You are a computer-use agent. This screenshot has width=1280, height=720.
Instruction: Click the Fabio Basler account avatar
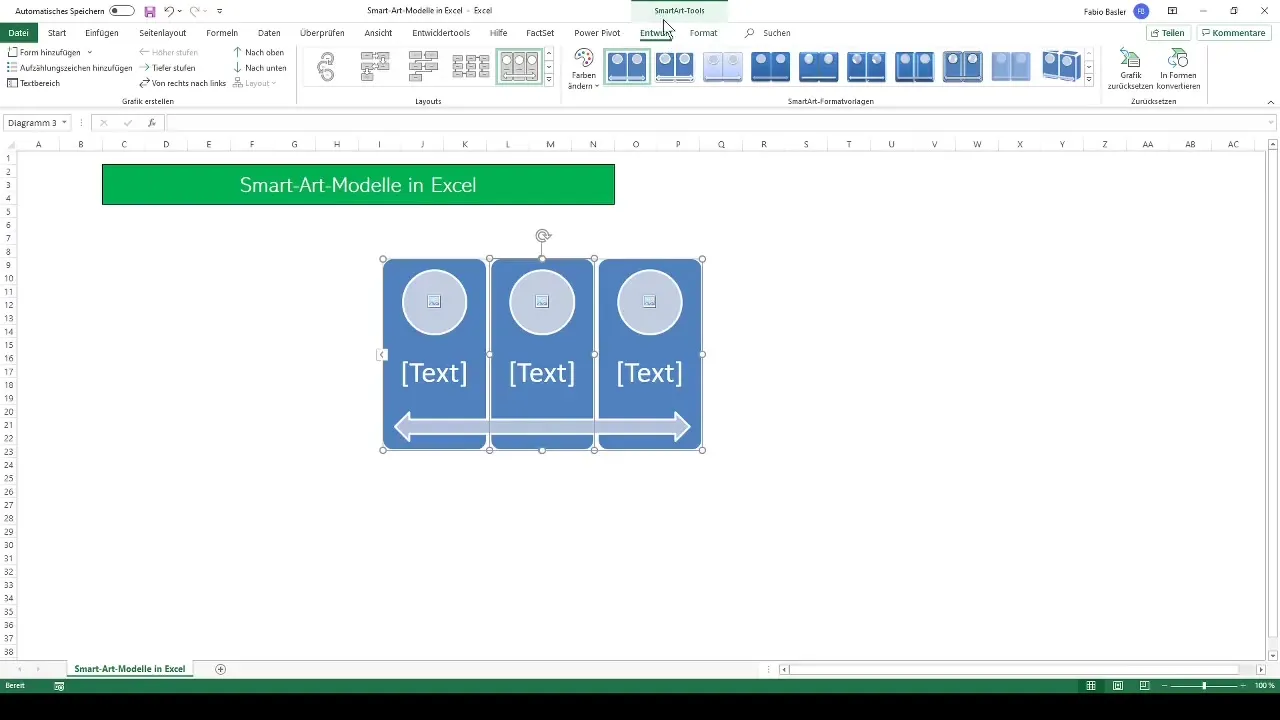pos(1141,11)
